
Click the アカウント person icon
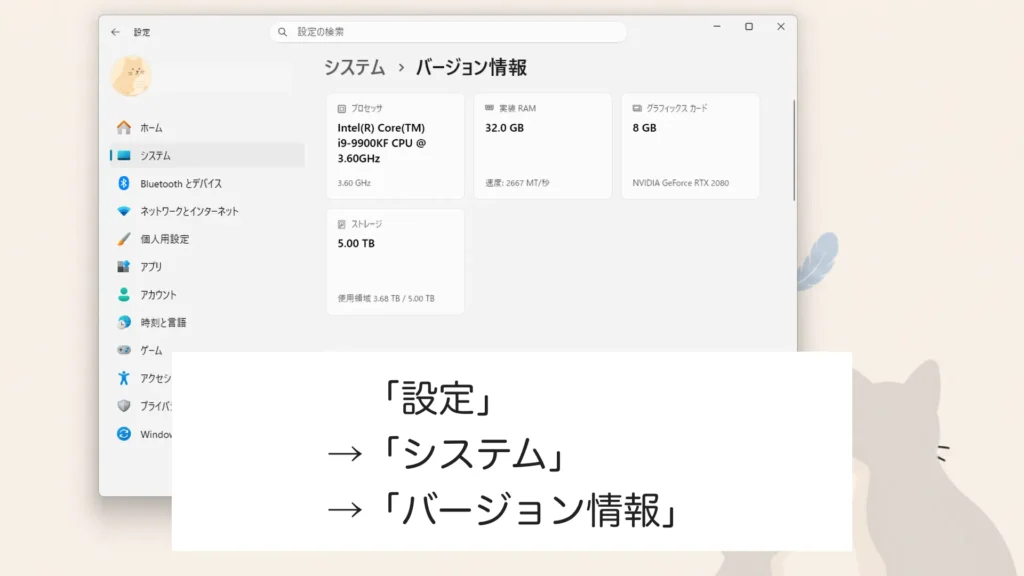click(123, 295)
